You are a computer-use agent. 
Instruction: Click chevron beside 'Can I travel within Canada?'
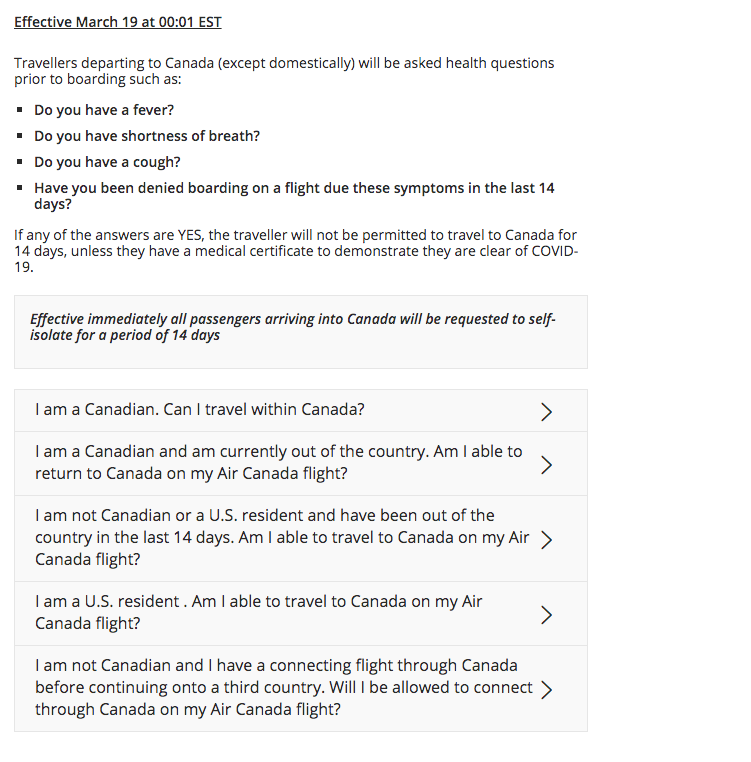(x=546, y=412)
